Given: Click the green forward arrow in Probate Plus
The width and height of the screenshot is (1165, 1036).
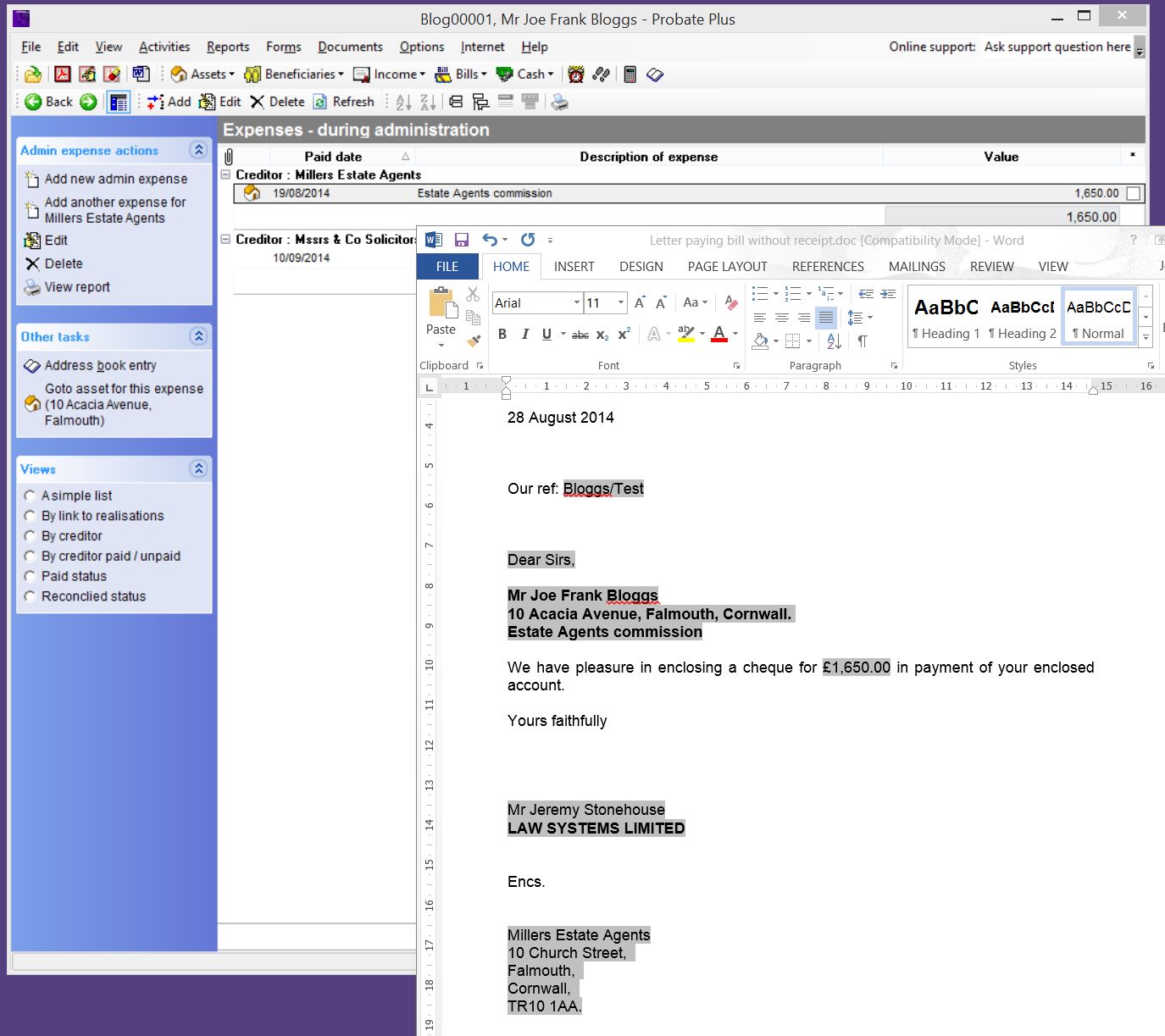Looking at the screenshot, I should pos(88,102).
